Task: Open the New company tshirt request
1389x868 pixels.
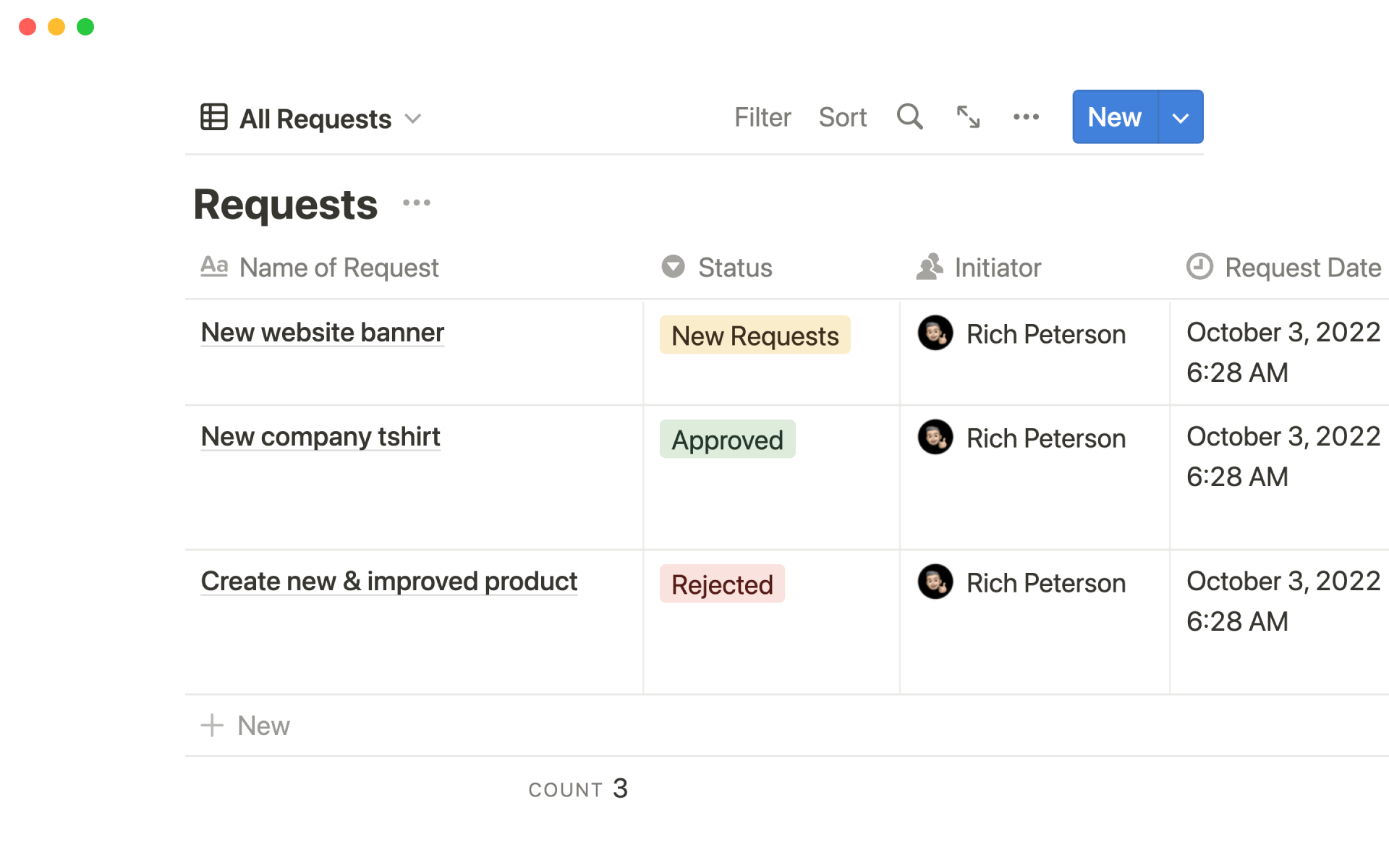Action: point(320,437)
